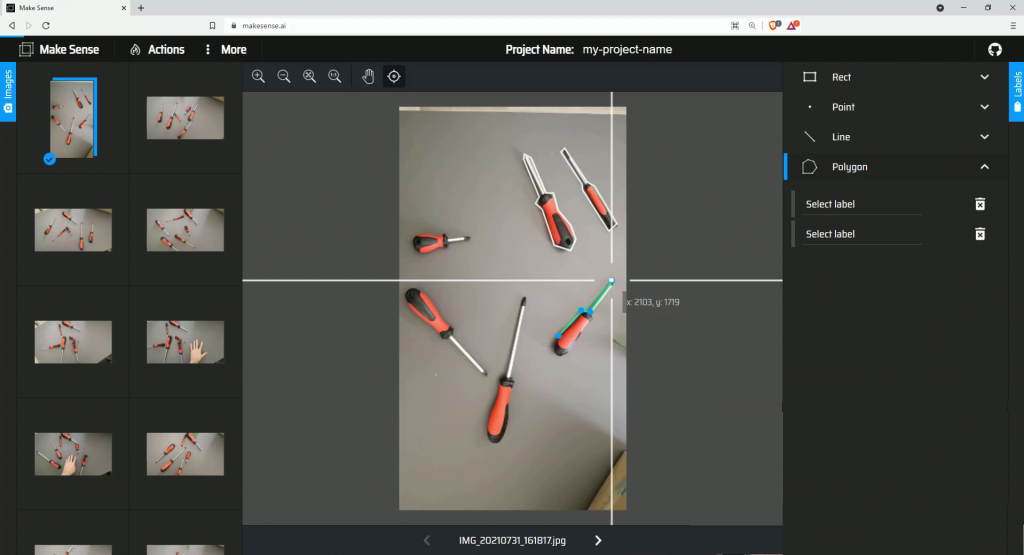Click the max zoom icon
The width and height of the screenshot is (1024, 555).
pos(335,76)
